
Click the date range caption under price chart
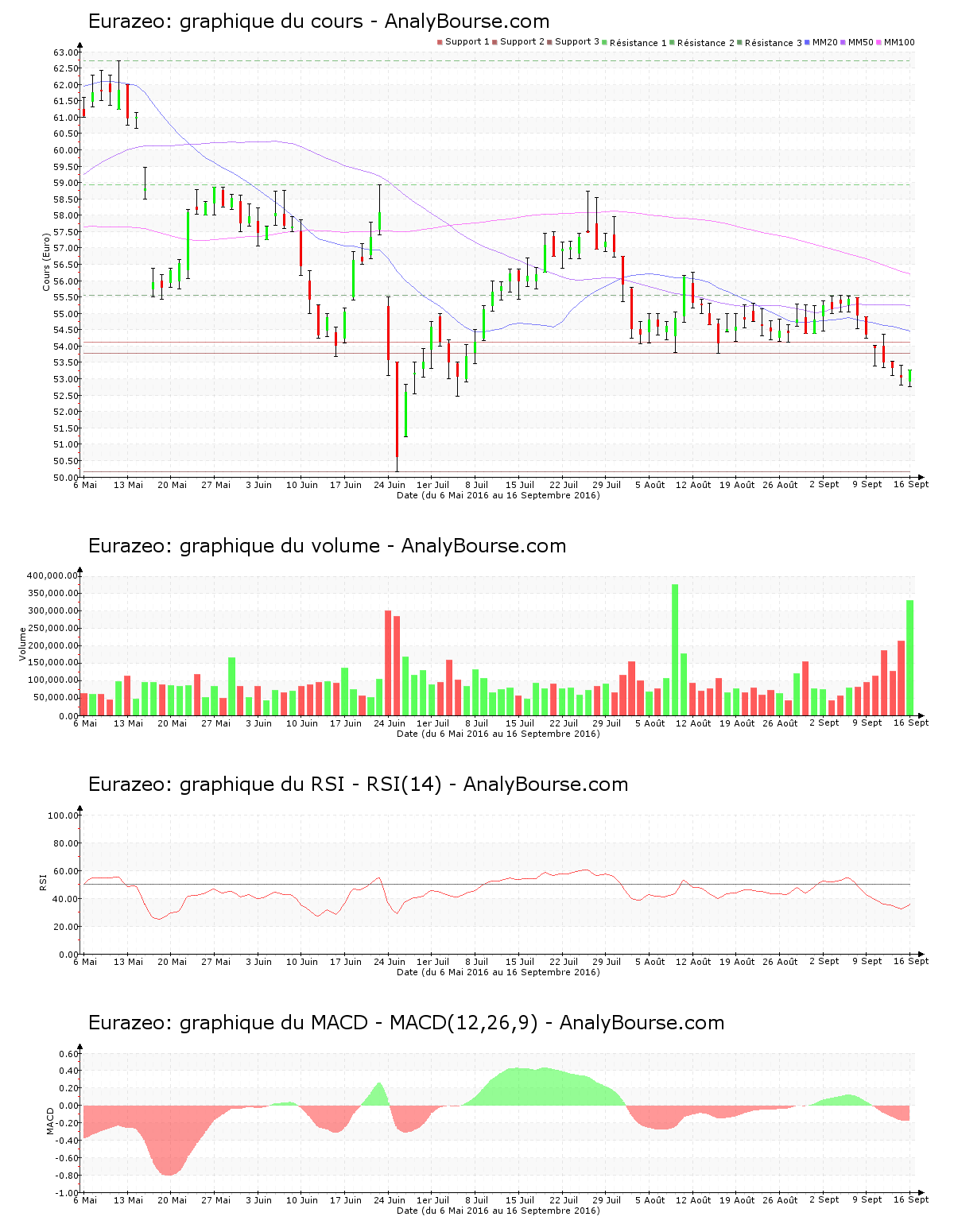tap(498, 495)
